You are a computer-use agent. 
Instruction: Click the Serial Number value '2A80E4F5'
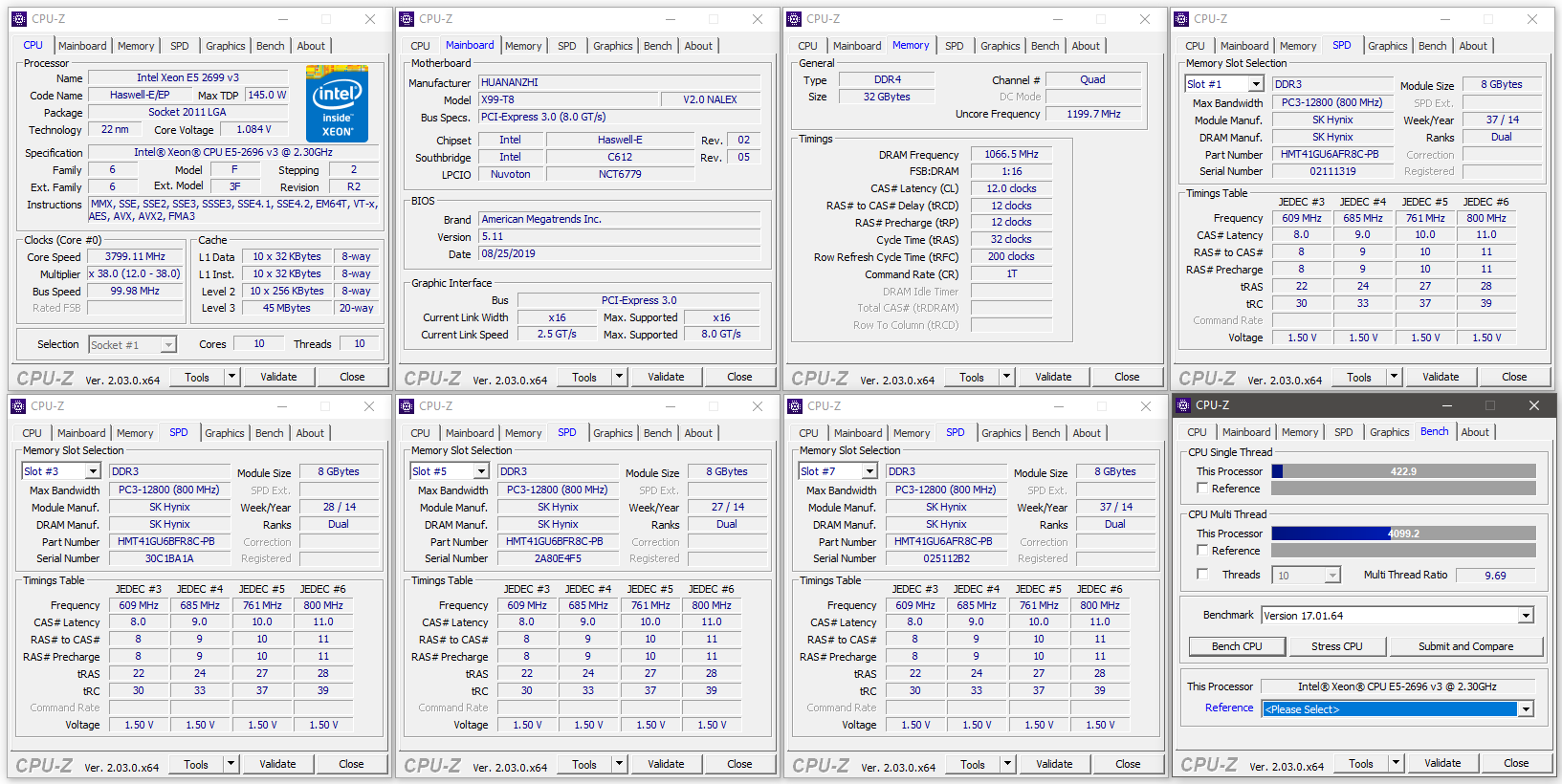click(558, 559)
